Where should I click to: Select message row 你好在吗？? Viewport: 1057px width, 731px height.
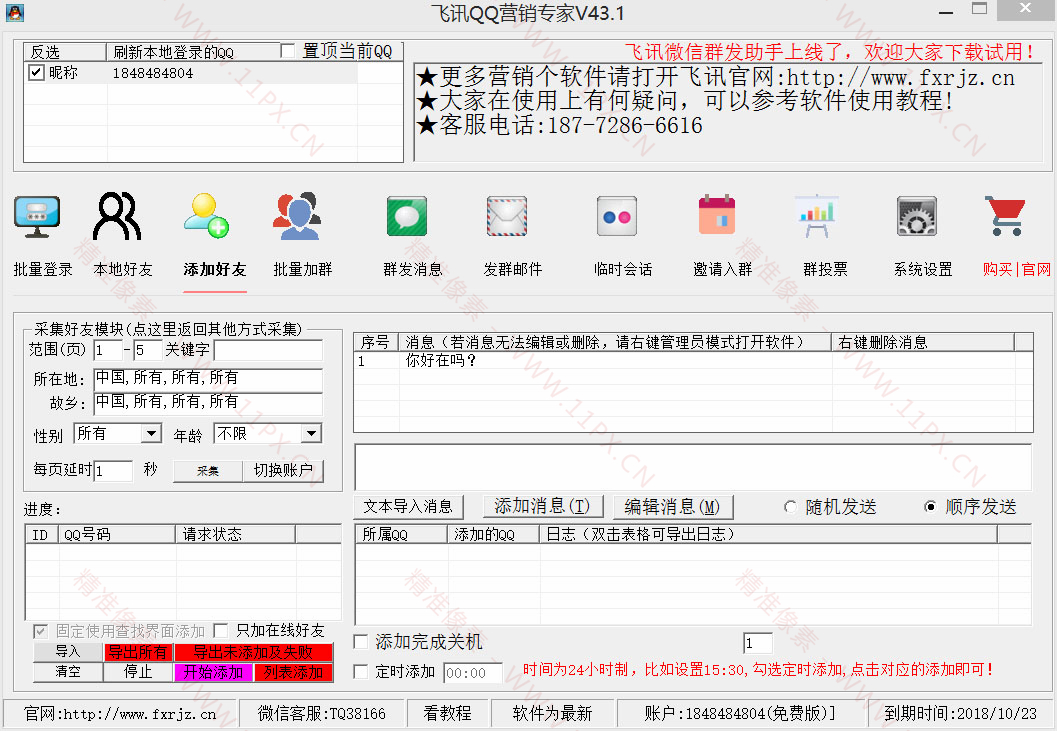pyautogui.click(x=693, y=361)
